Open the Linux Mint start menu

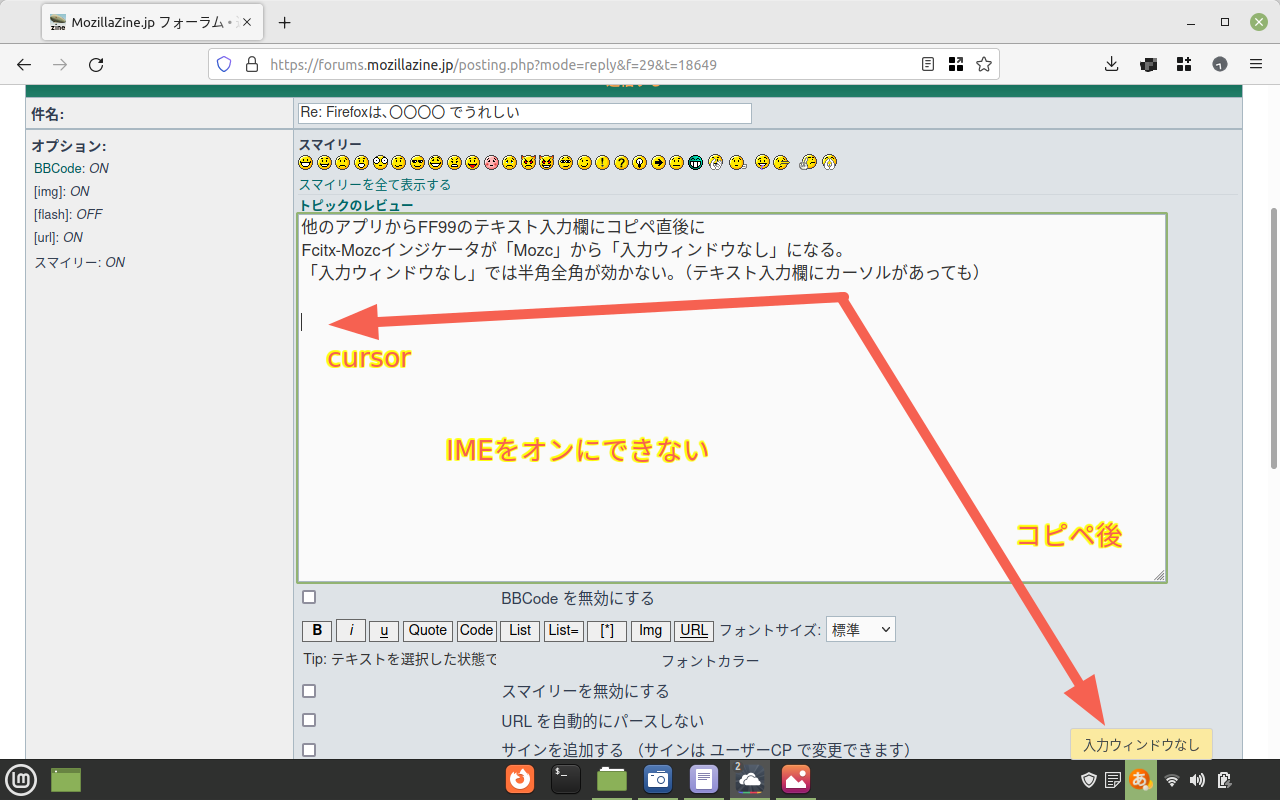(x=21, y=779)
